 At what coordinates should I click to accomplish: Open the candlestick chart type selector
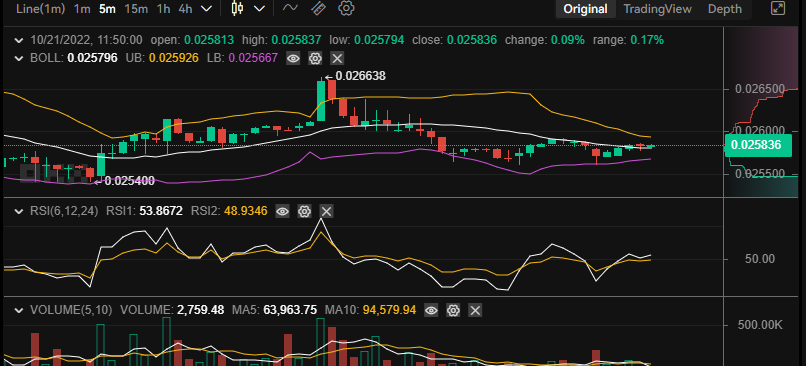(x=237, y=8)
